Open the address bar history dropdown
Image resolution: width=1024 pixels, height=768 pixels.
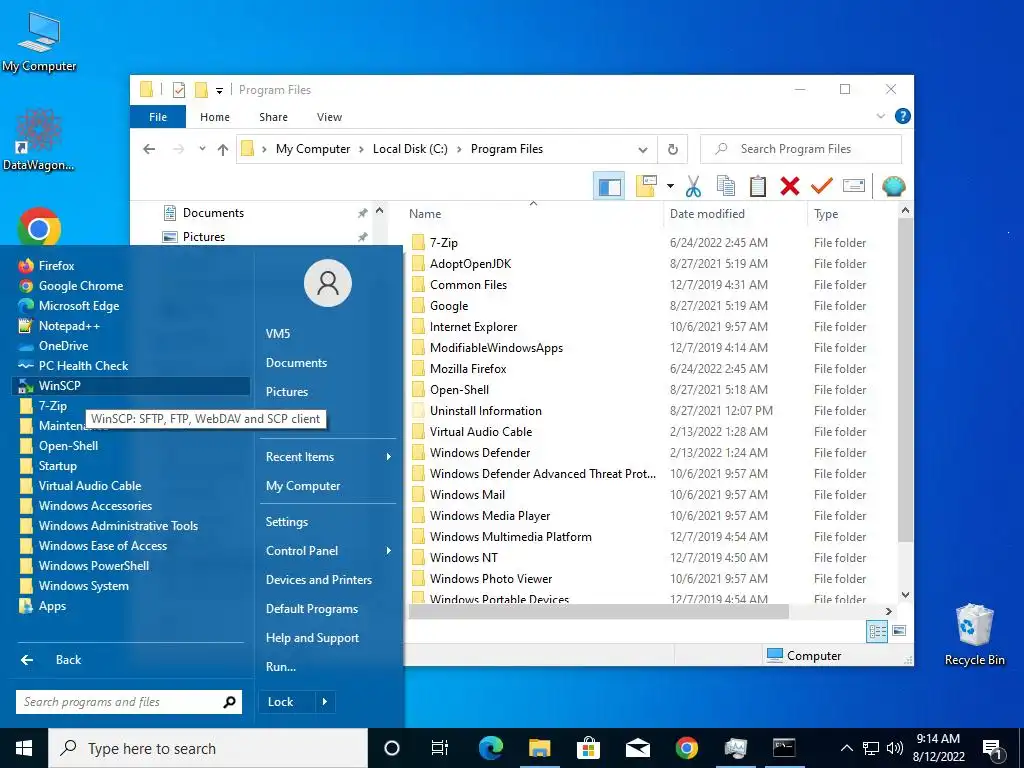(643, 150)
